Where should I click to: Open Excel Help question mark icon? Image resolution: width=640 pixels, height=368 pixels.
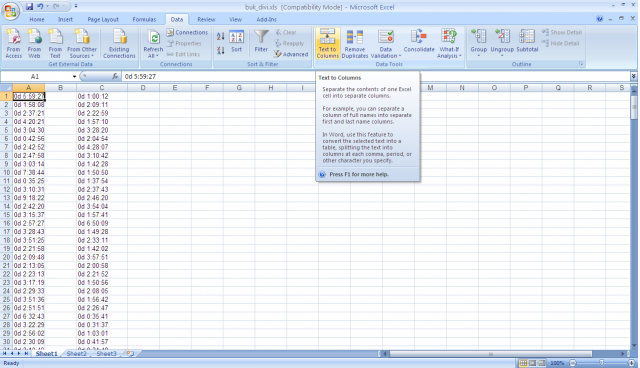(x=599, y=19)
